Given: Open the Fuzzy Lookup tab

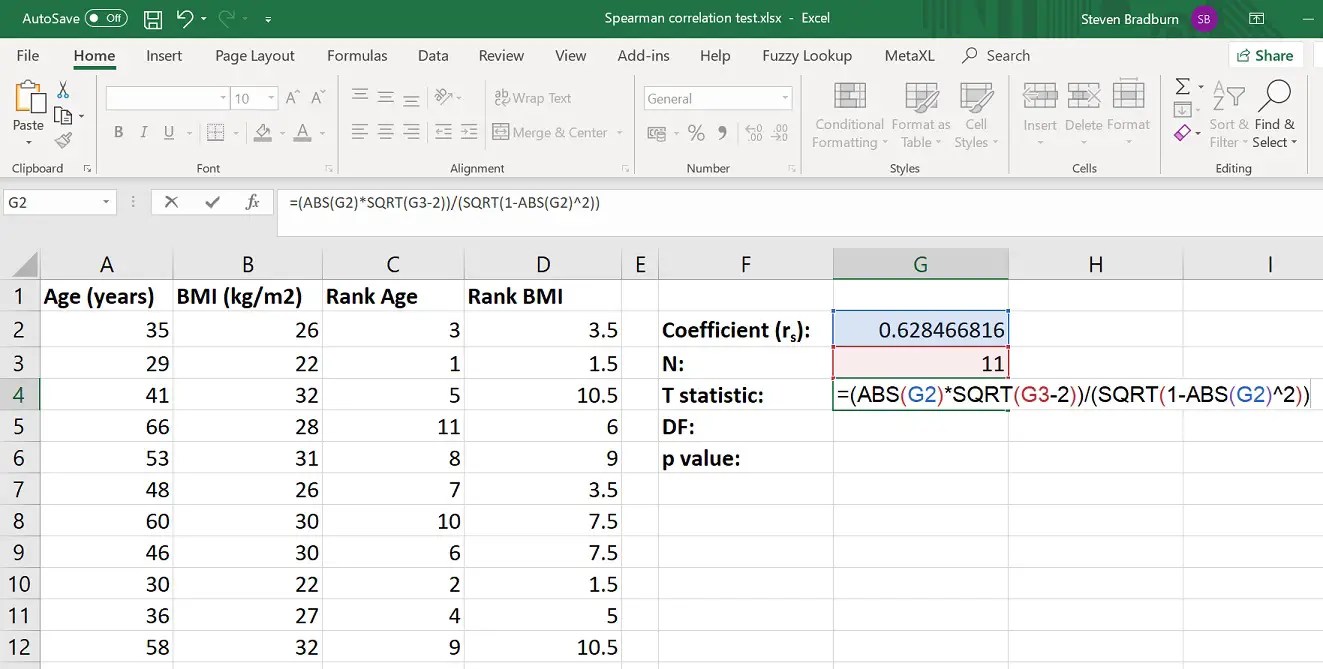Looking at the screenshot, I should (x=806, y=56).
